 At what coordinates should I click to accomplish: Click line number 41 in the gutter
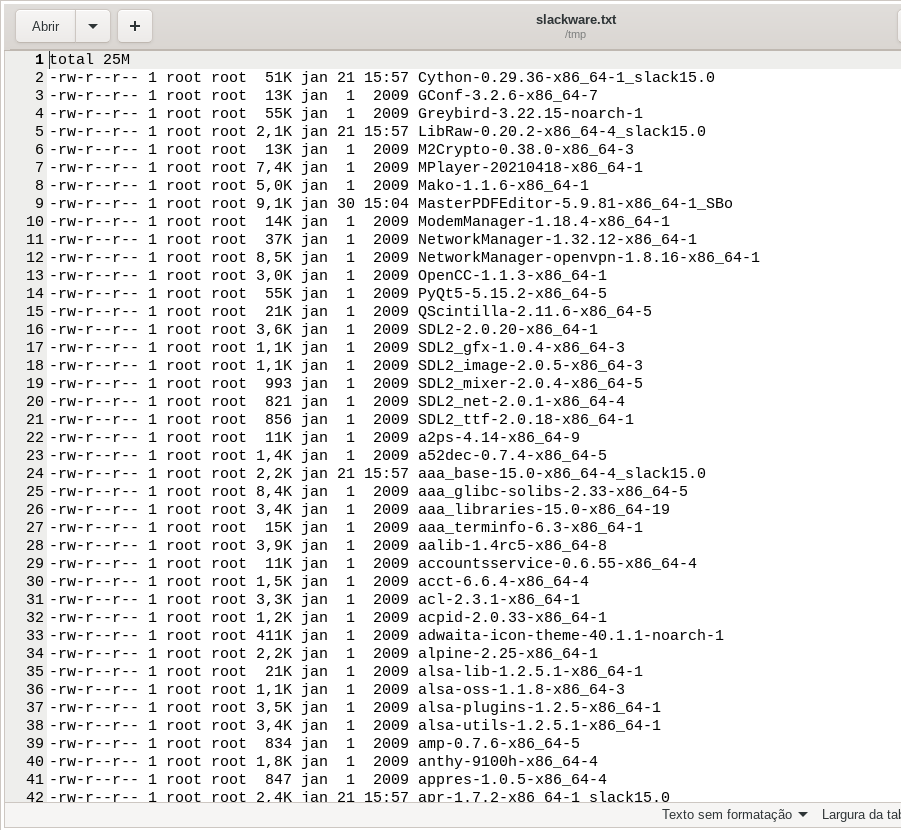(34, 779)
